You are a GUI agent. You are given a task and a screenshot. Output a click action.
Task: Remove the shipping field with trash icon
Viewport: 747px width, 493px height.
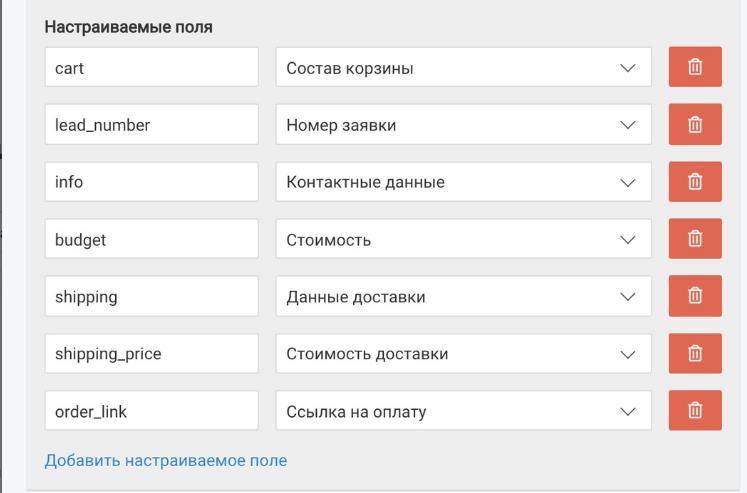click(695, 296)
